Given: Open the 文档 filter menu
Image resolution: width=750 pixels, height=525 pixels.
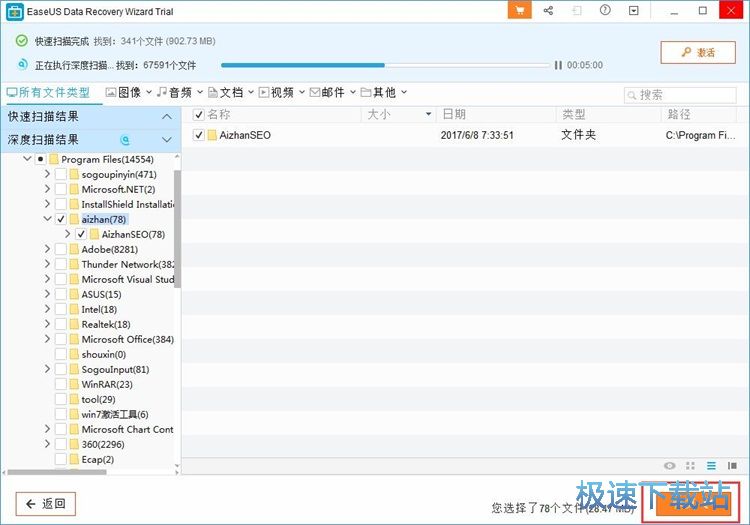Looking at the screenshot, I should click(x=231, y=92).
